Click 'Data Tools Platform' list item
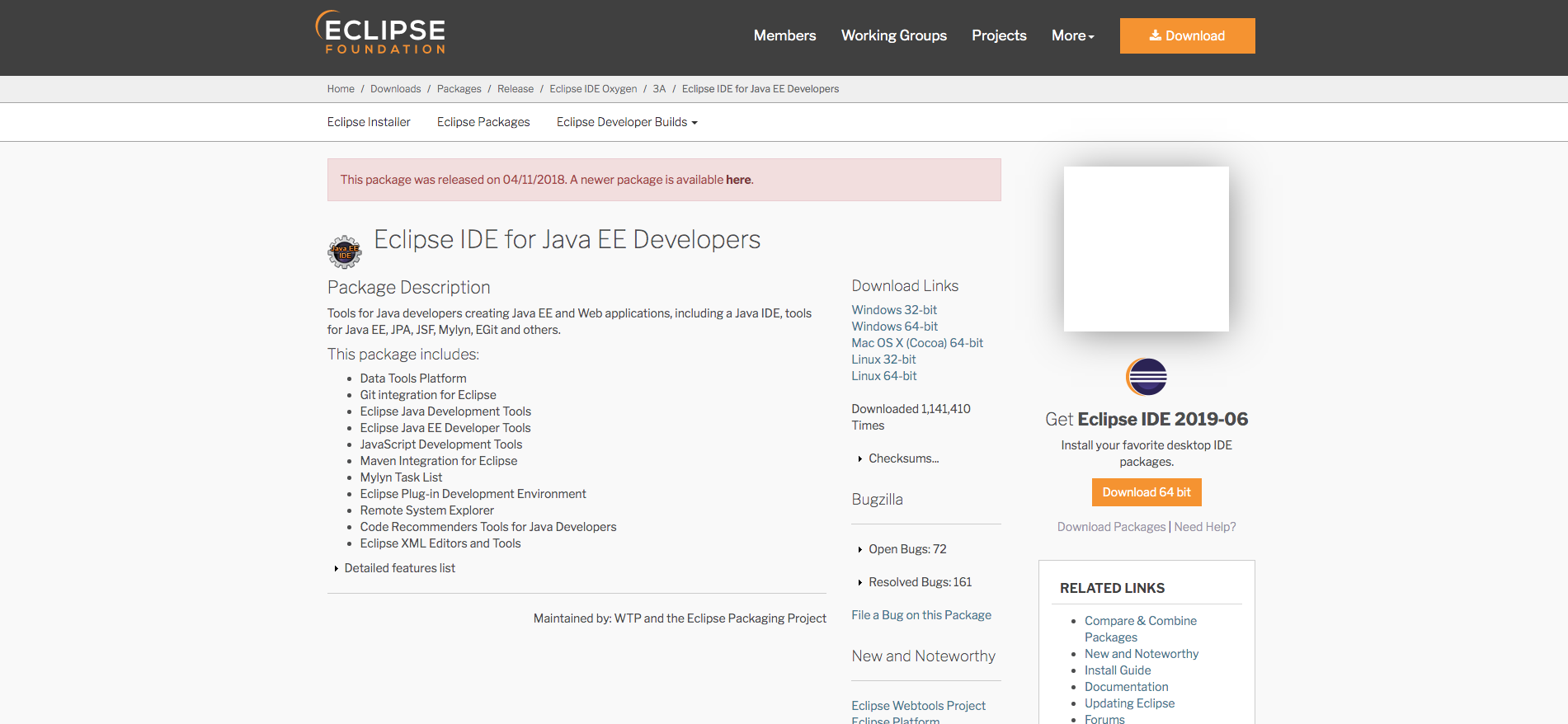 413,378
